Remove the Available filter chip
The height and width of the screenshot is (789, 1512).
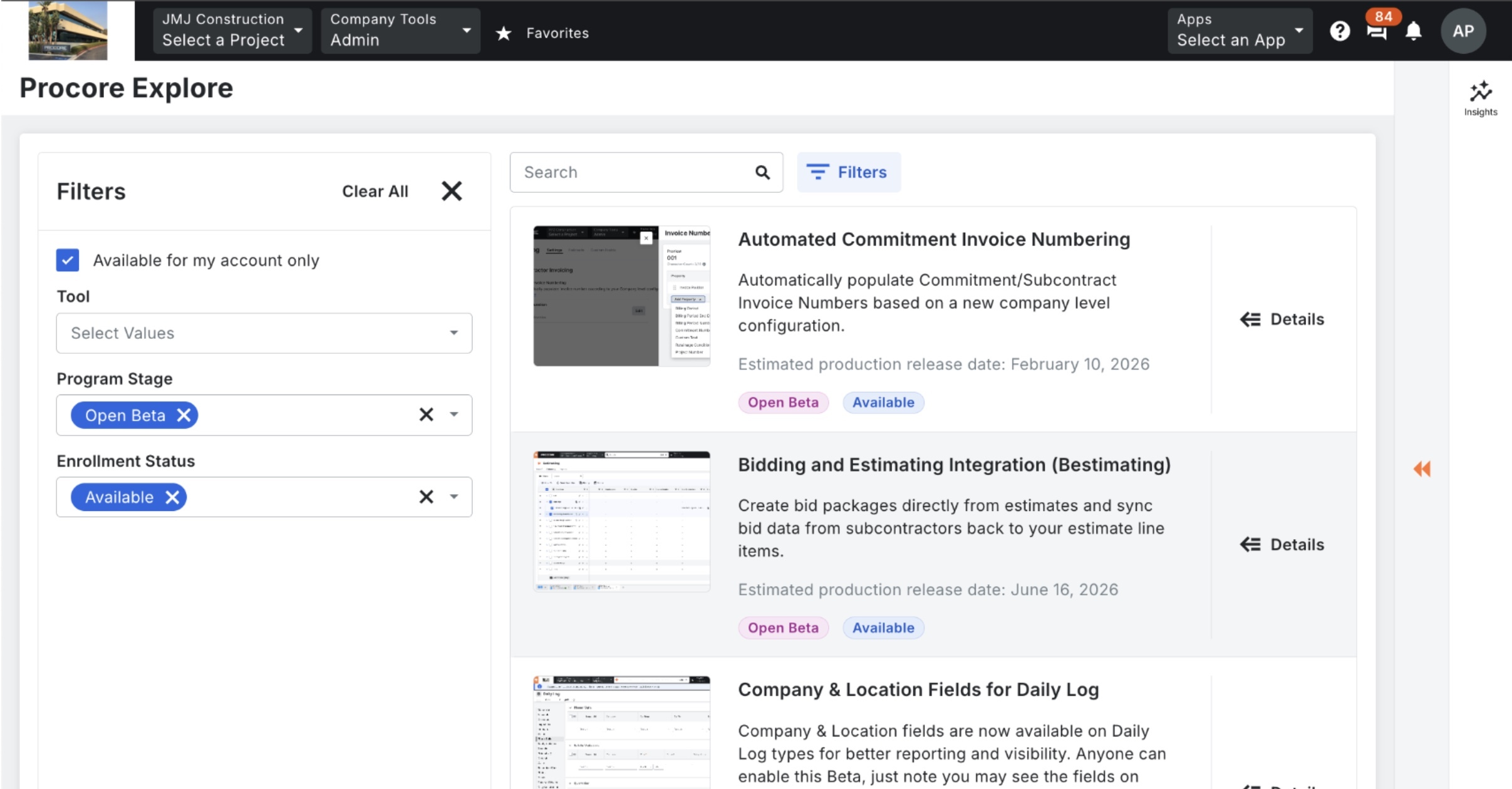[x=172, y=497]
